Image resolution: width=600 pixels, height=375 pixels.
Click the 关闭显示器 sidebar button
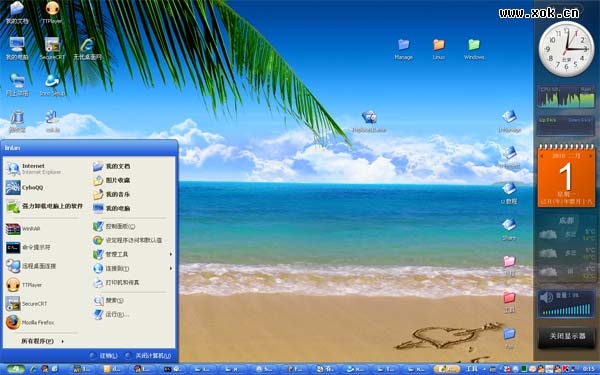(x=567, y=336)
